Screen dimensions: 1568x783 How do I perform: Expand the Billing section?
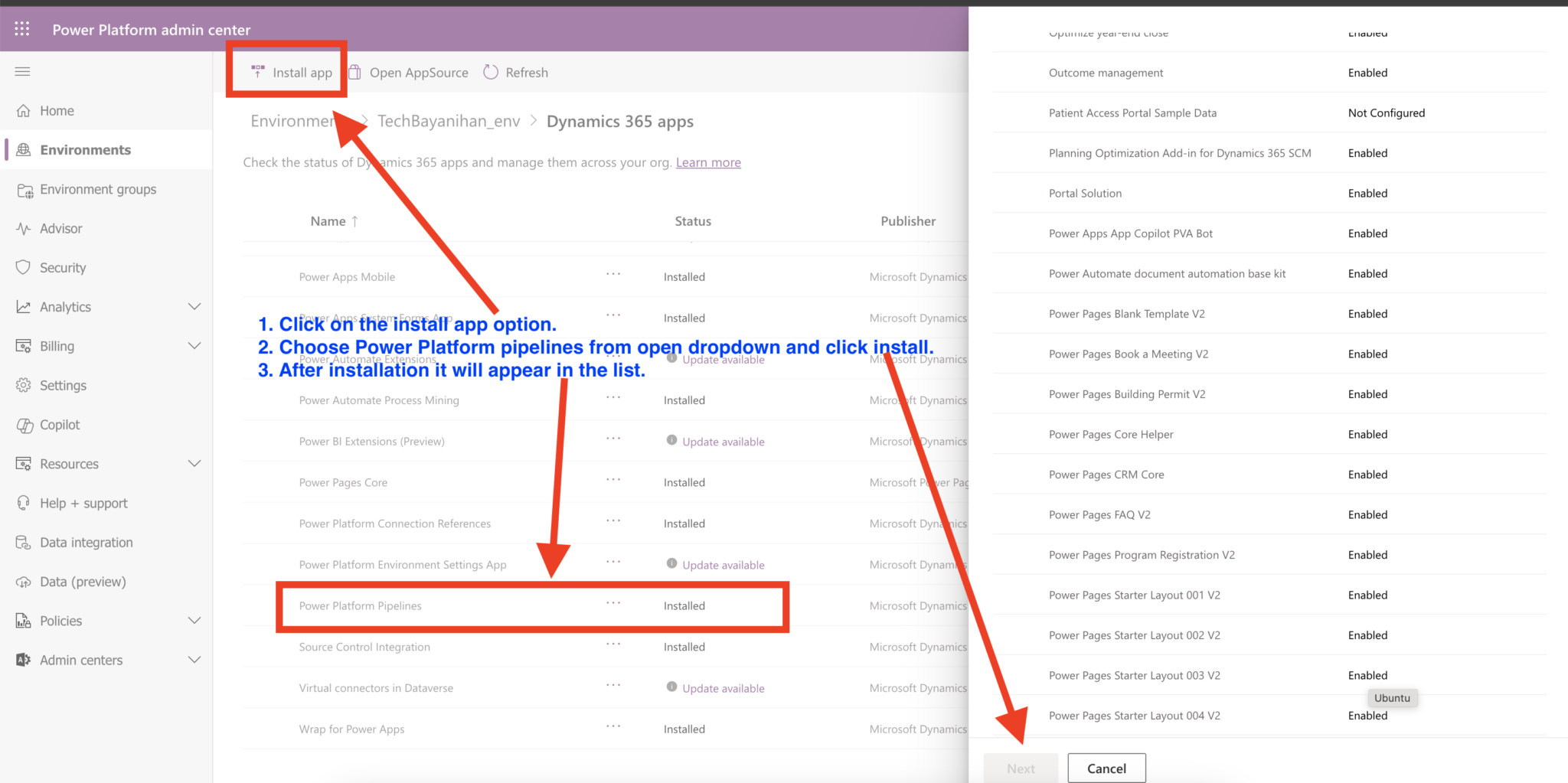tap(195, 345)
